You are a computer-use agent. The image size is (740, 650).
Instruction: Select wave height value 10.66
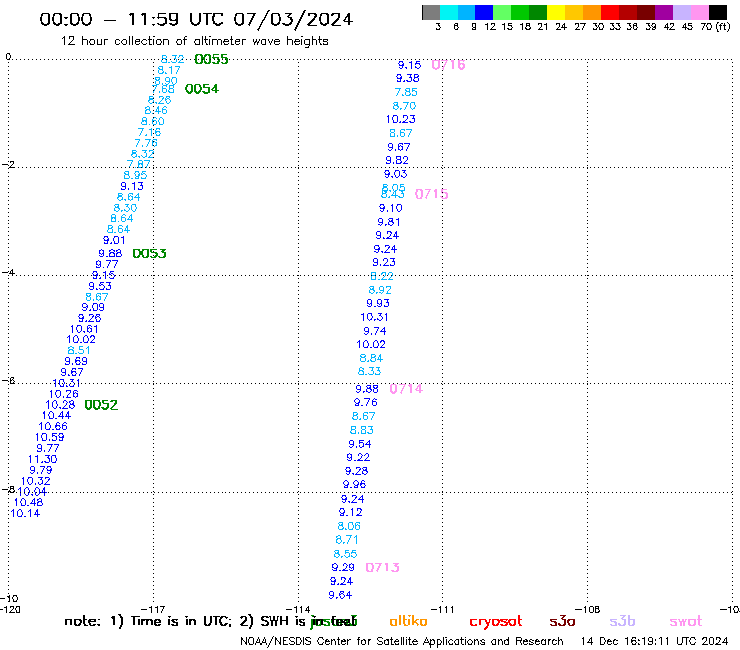point(53,427)
